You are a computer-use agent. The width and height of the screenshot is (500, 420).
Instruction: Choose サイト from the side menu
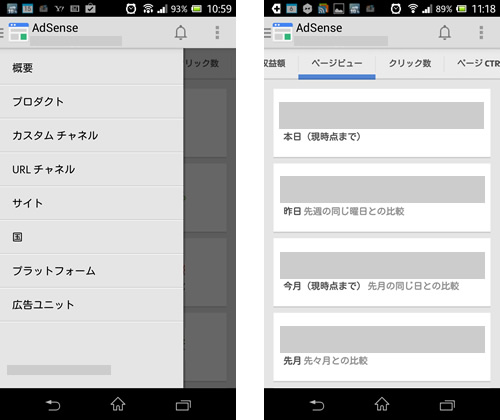(91, 203)
